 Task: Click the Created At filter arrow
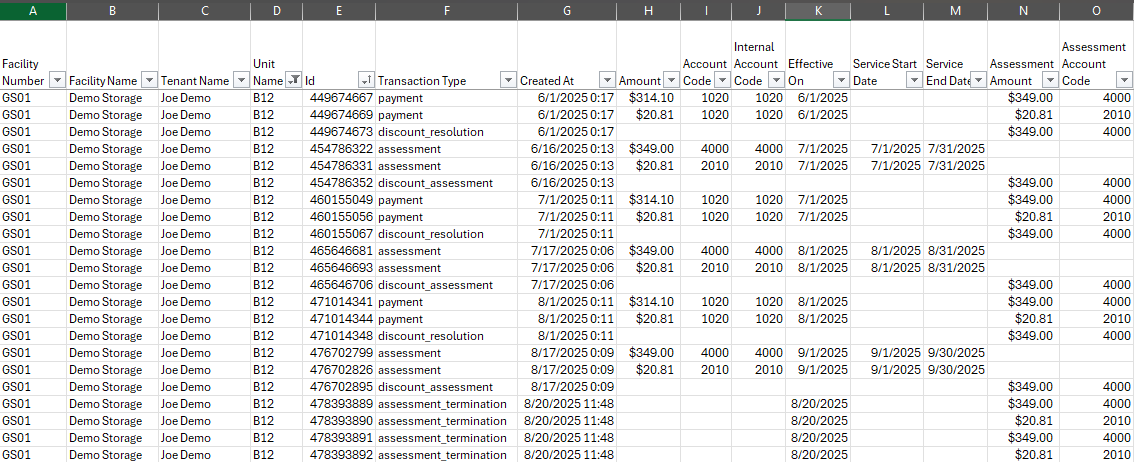coord(607,81)
